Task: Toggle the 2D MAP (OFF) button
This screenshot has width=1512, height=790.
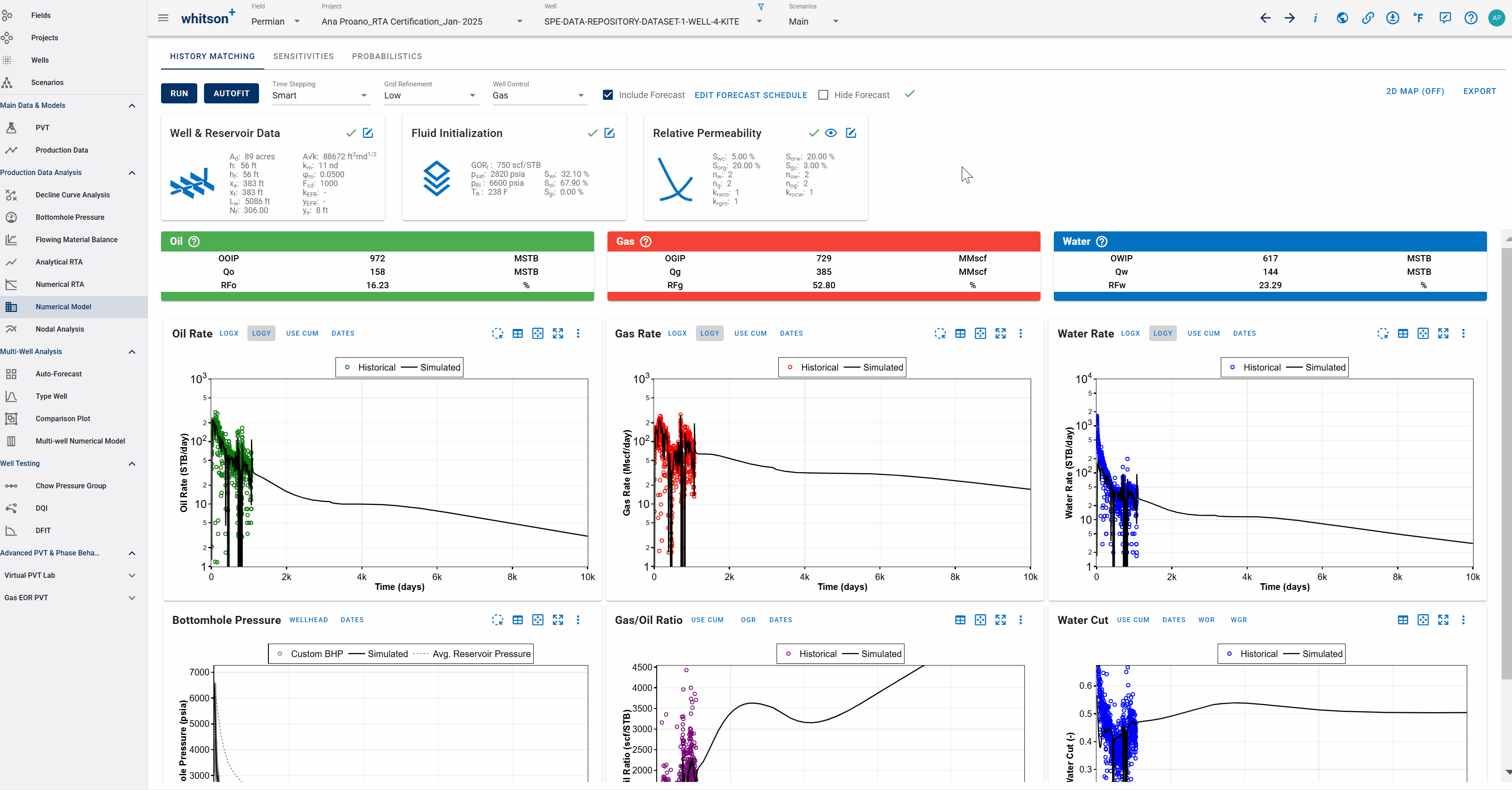Action: click(x=1415, y=91)
